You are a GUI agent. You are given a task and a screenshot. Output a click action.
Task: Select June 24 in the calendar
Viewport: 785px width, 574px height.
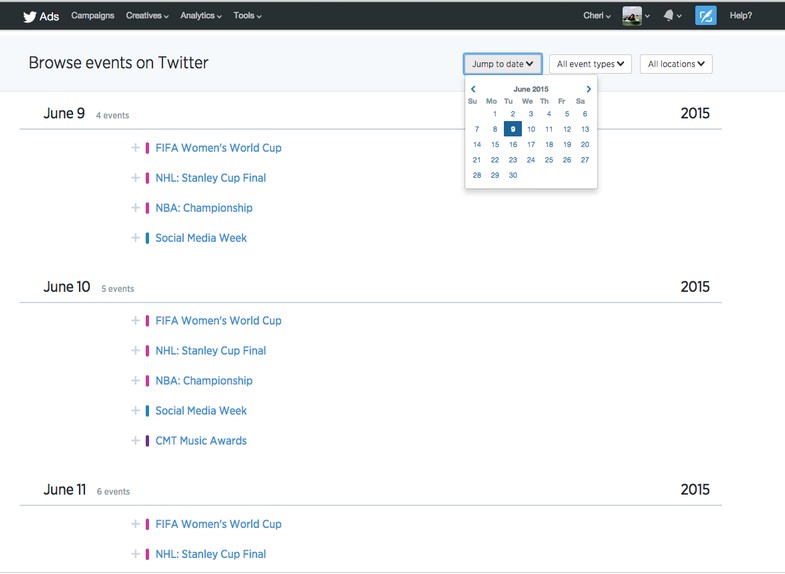pos(531,160)
